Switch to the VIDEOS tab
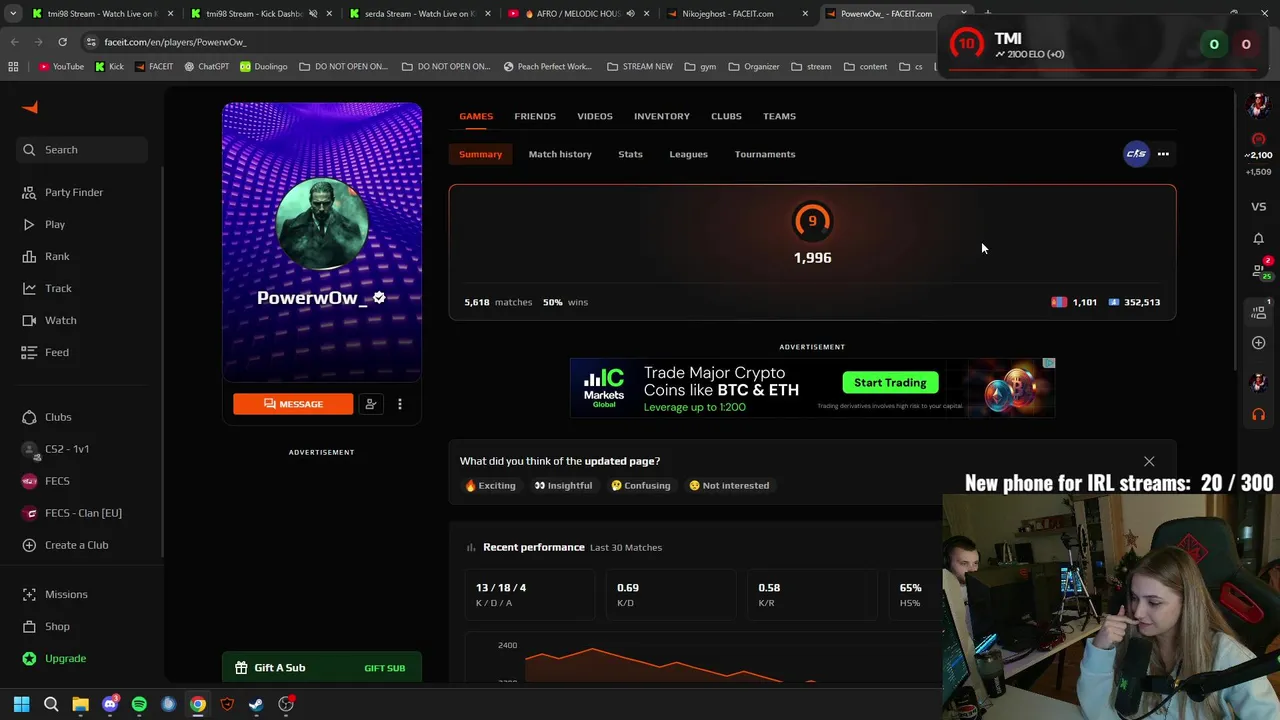Viewport: 1280px width, 720px height. [595, 116]
